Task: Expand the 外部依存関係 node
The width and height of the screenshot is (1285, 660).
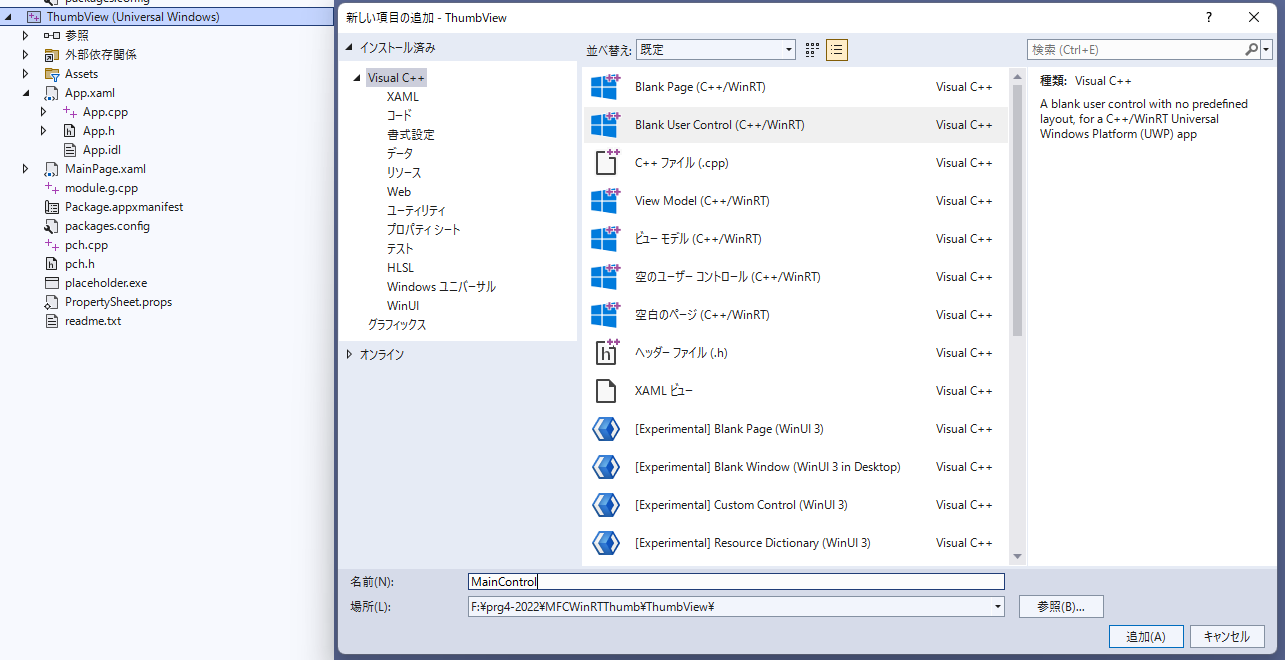Action: 26,55
